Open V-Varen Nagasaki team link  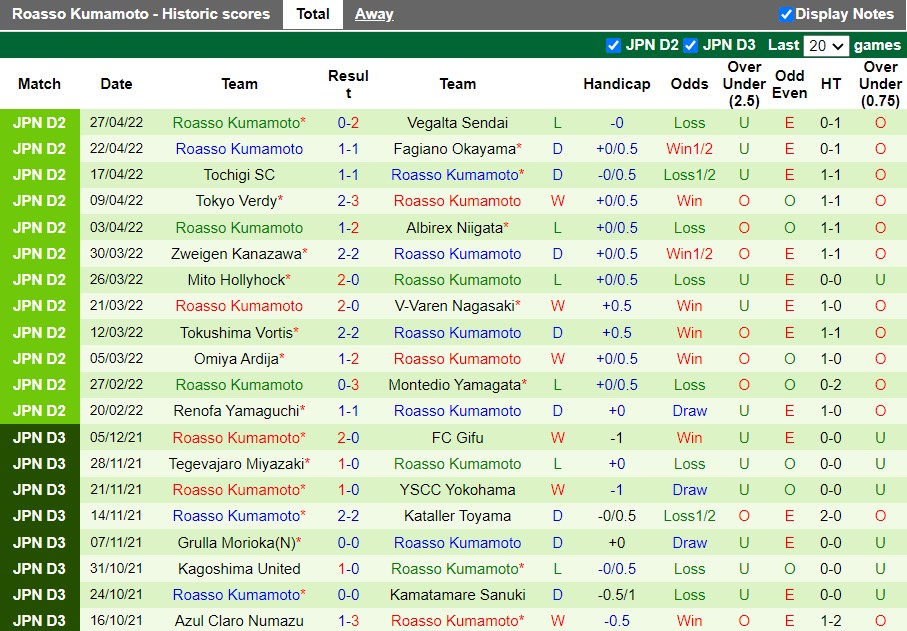455,306
